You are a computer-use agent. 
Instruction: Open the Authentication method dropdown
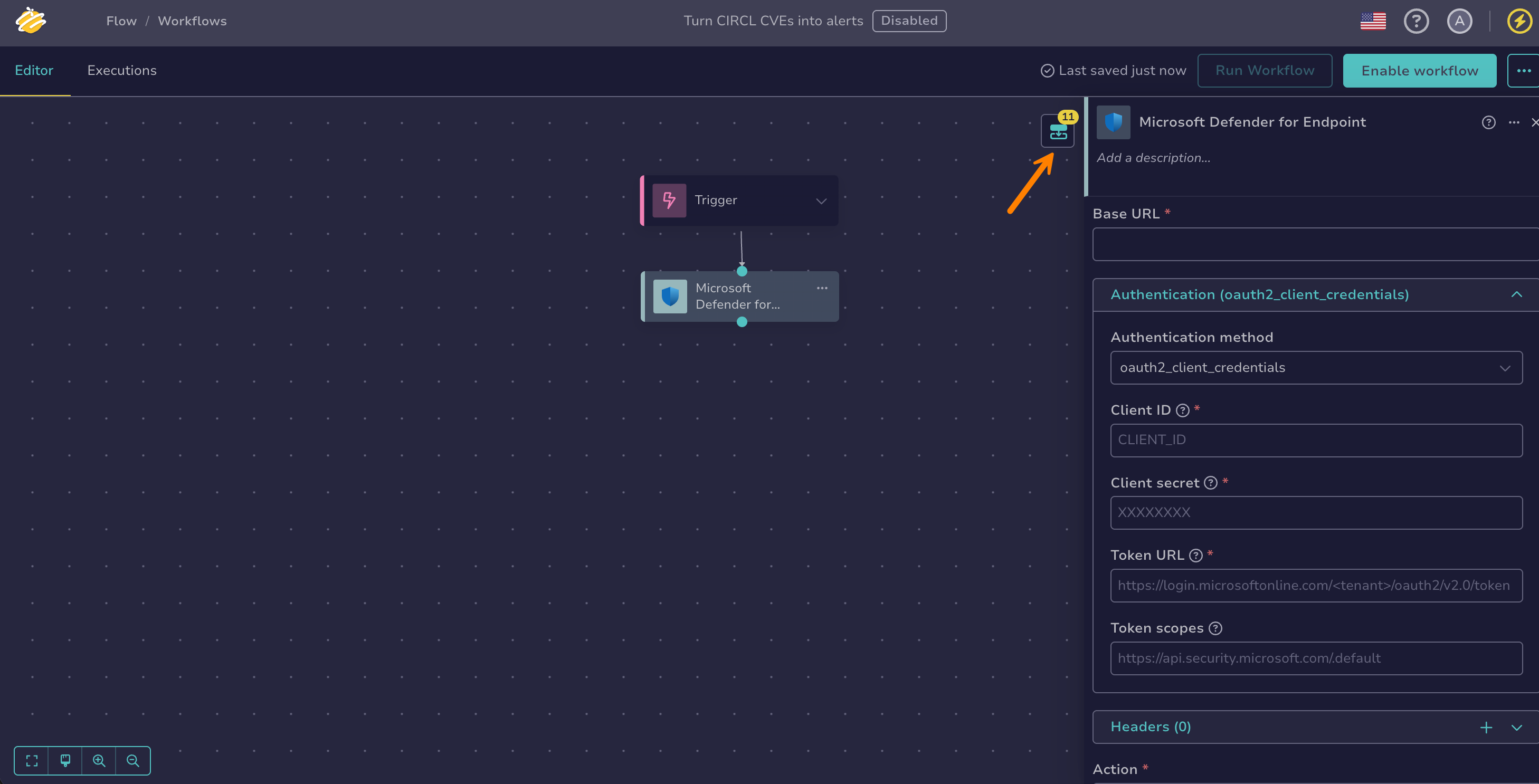[1316, 368]
